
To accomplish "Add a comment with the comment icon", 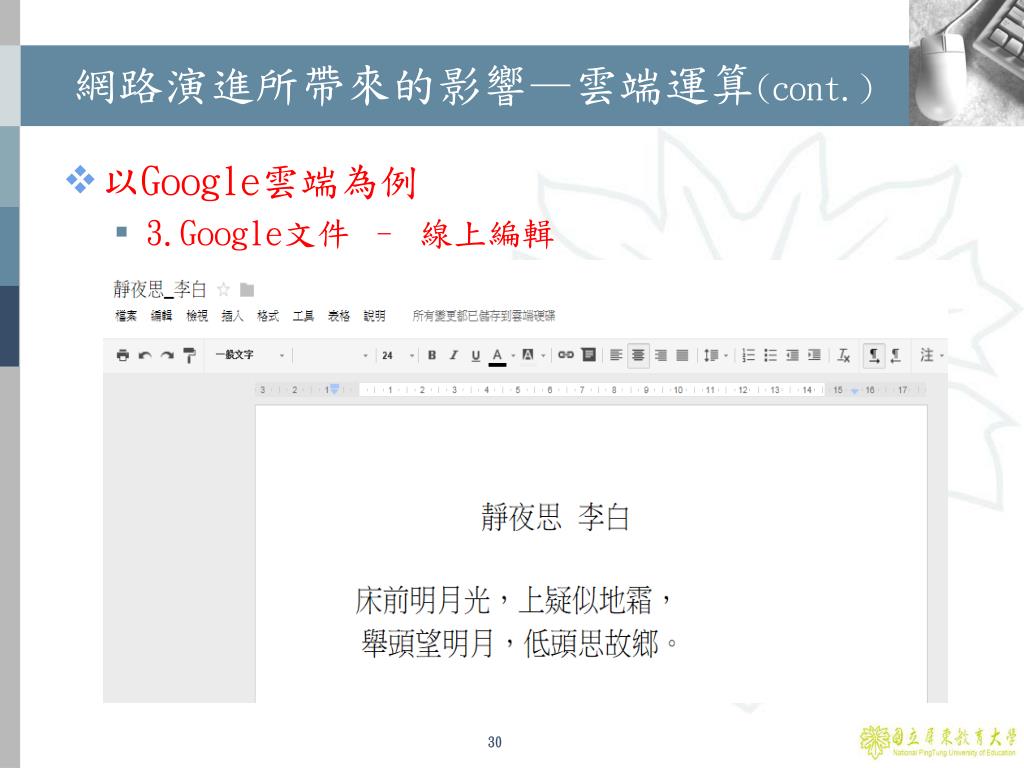I will 588,355.
